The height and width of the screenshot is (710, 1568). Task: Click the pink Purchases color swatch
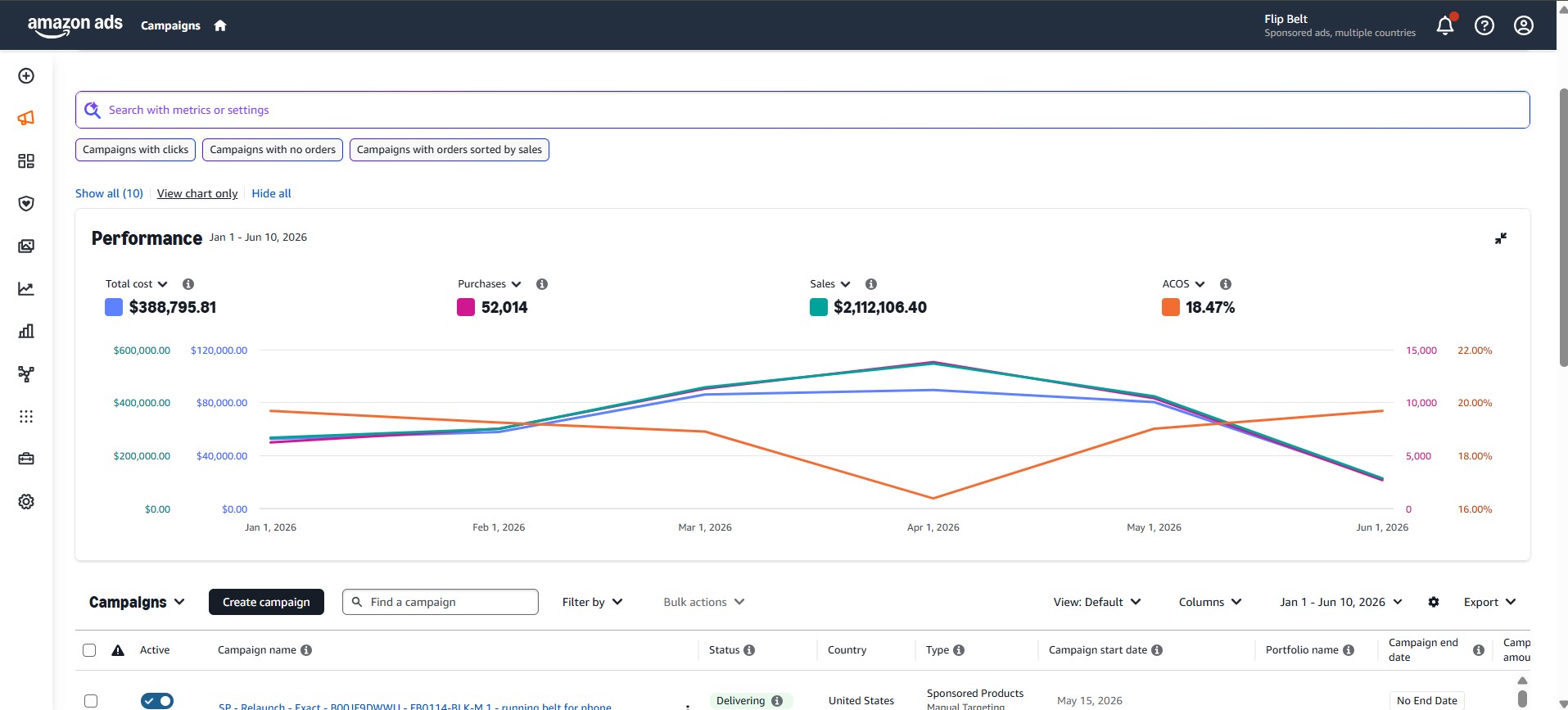466,307
